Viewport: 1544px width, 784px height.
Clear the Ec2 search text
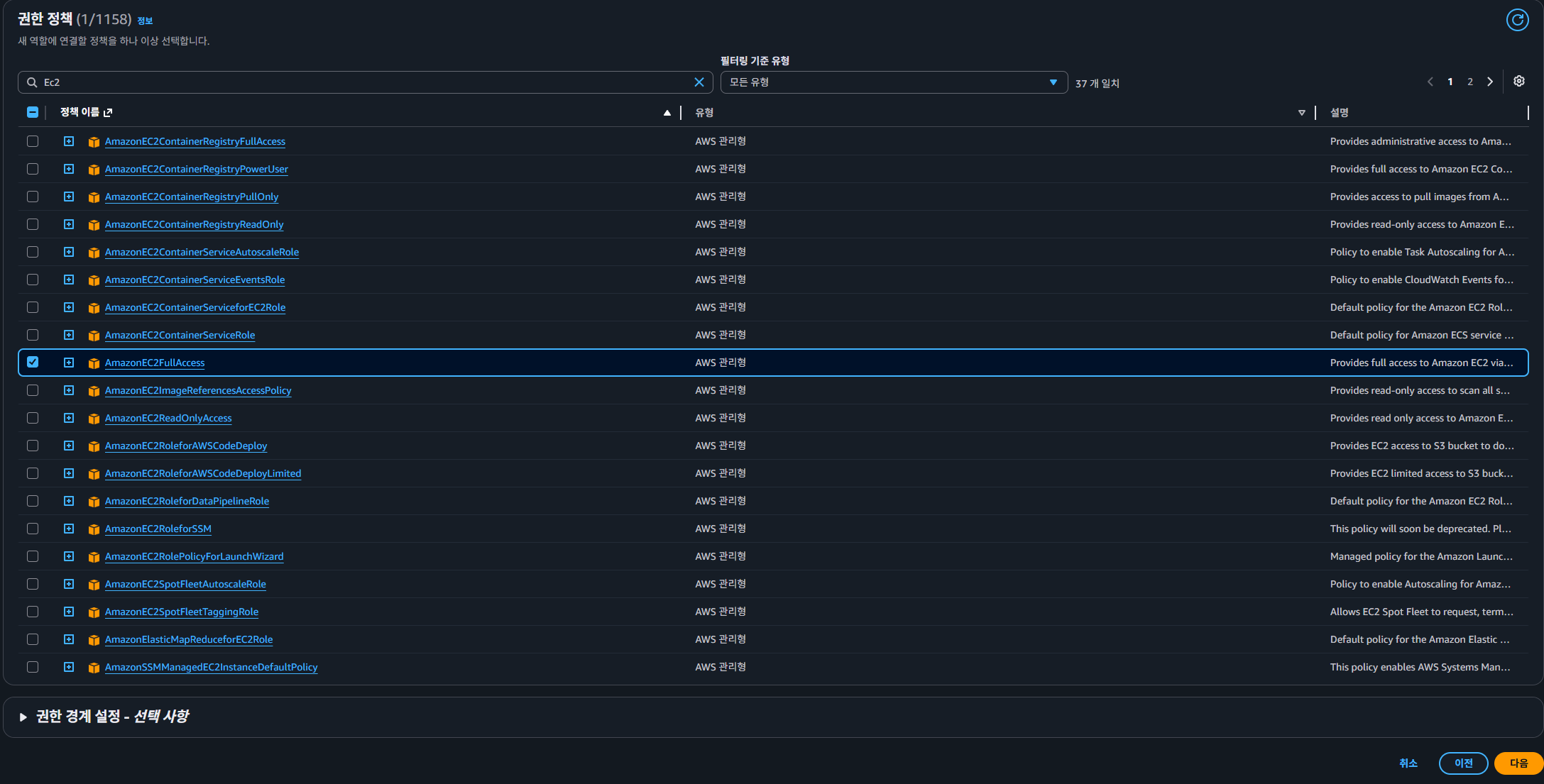point(699,82)
